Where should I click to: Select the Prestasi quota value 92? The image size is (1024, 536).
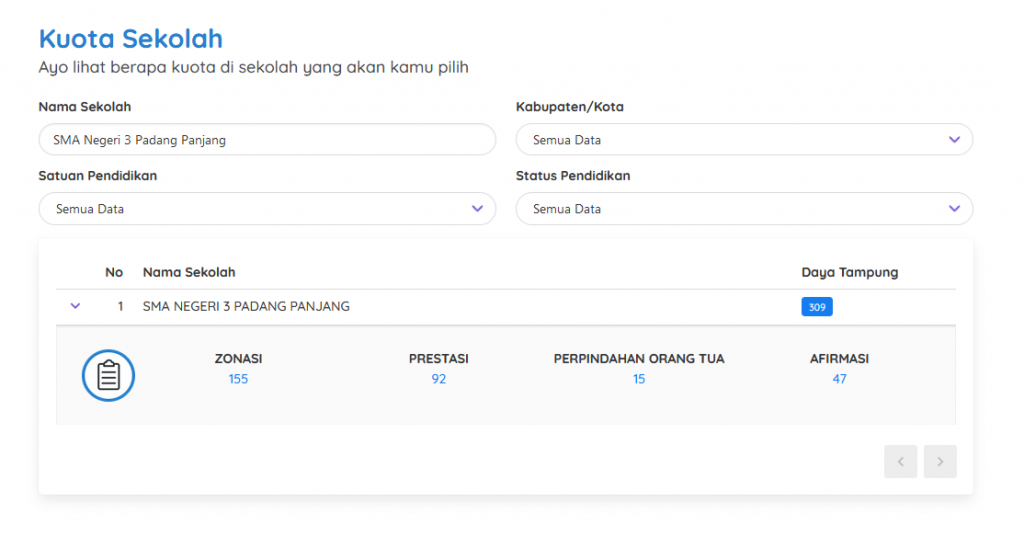pyautogui.click(x=438, y=379)
